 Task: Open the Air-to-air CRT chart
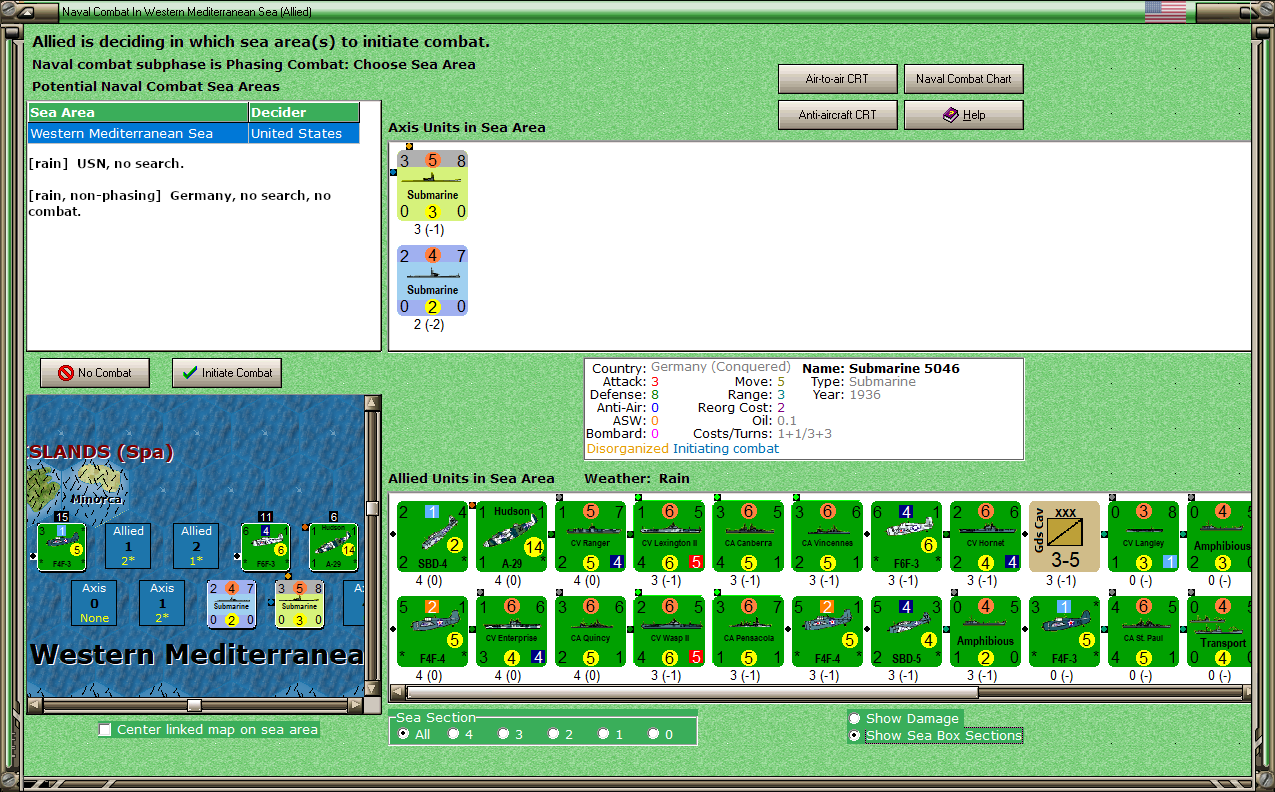click(837, 79)
